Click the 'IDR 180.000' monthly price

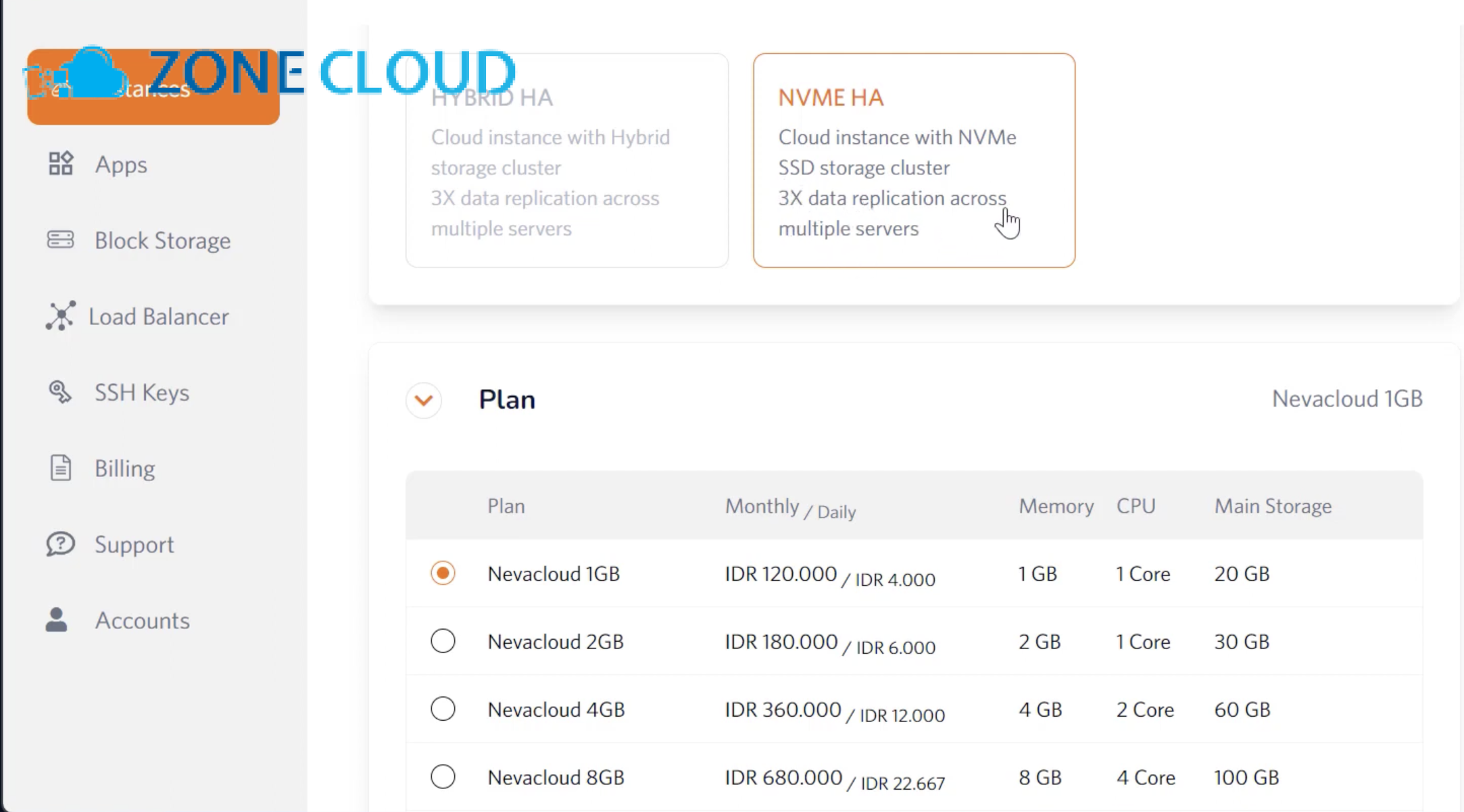click(x=781, y=641)
